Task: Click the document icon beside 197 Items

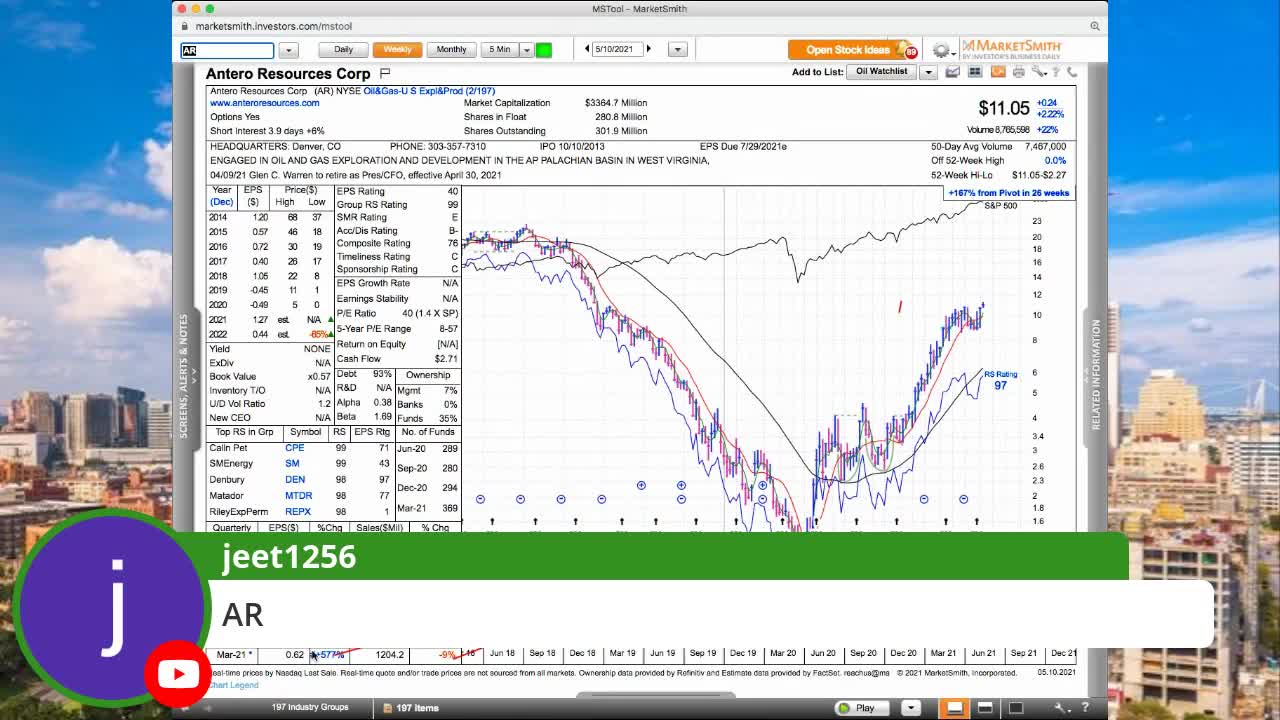Action: click(387, 708)
